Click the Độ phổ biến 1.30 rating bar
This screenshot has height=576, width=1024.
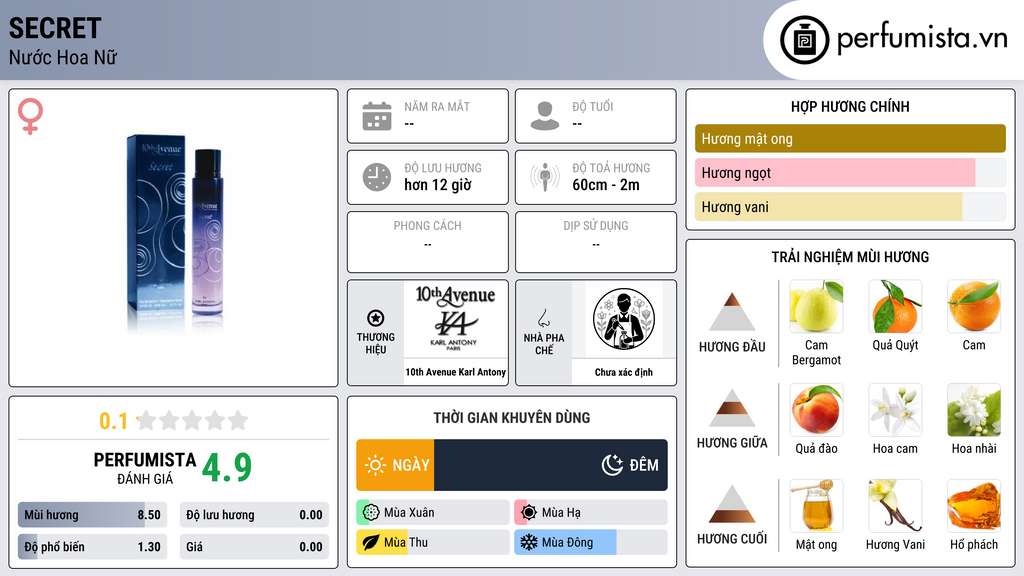[92, 547]
